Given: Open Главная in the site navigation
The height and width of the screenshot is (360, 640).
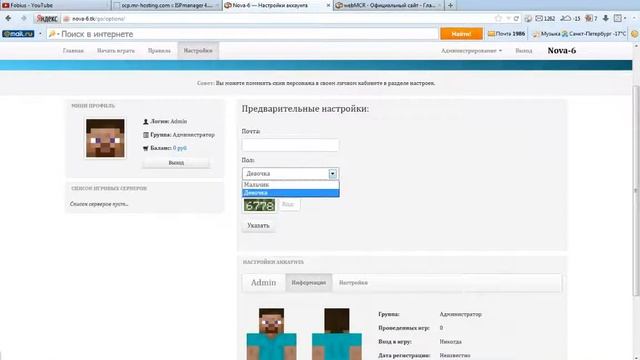Looking at the screenshot, I should 73,51.
